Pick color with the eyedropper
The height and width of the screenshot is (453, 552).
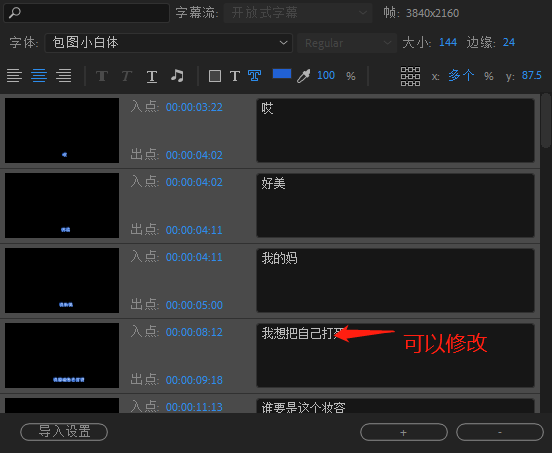[303, 76]
